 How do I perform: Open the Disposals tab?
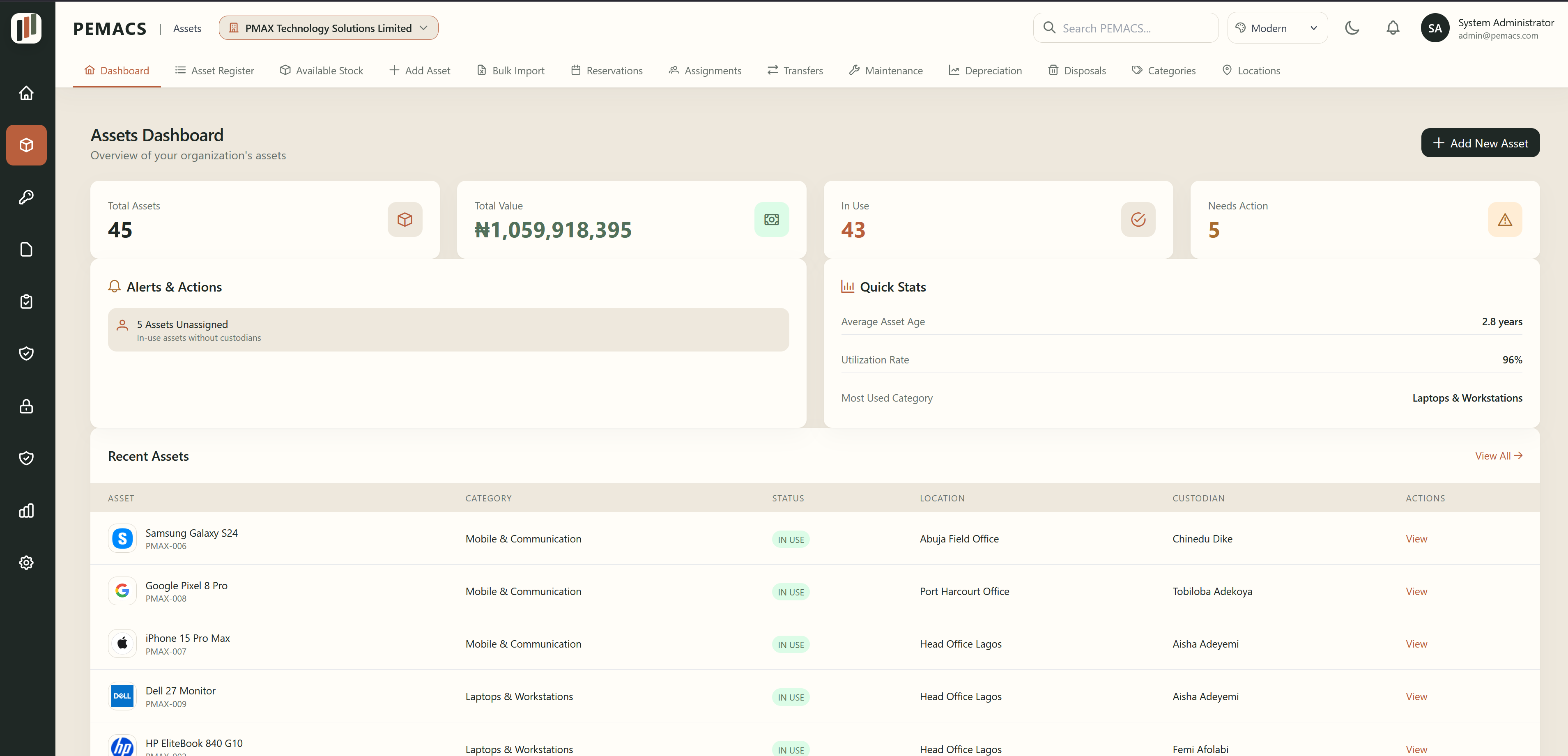click(x=1077, y=71)
